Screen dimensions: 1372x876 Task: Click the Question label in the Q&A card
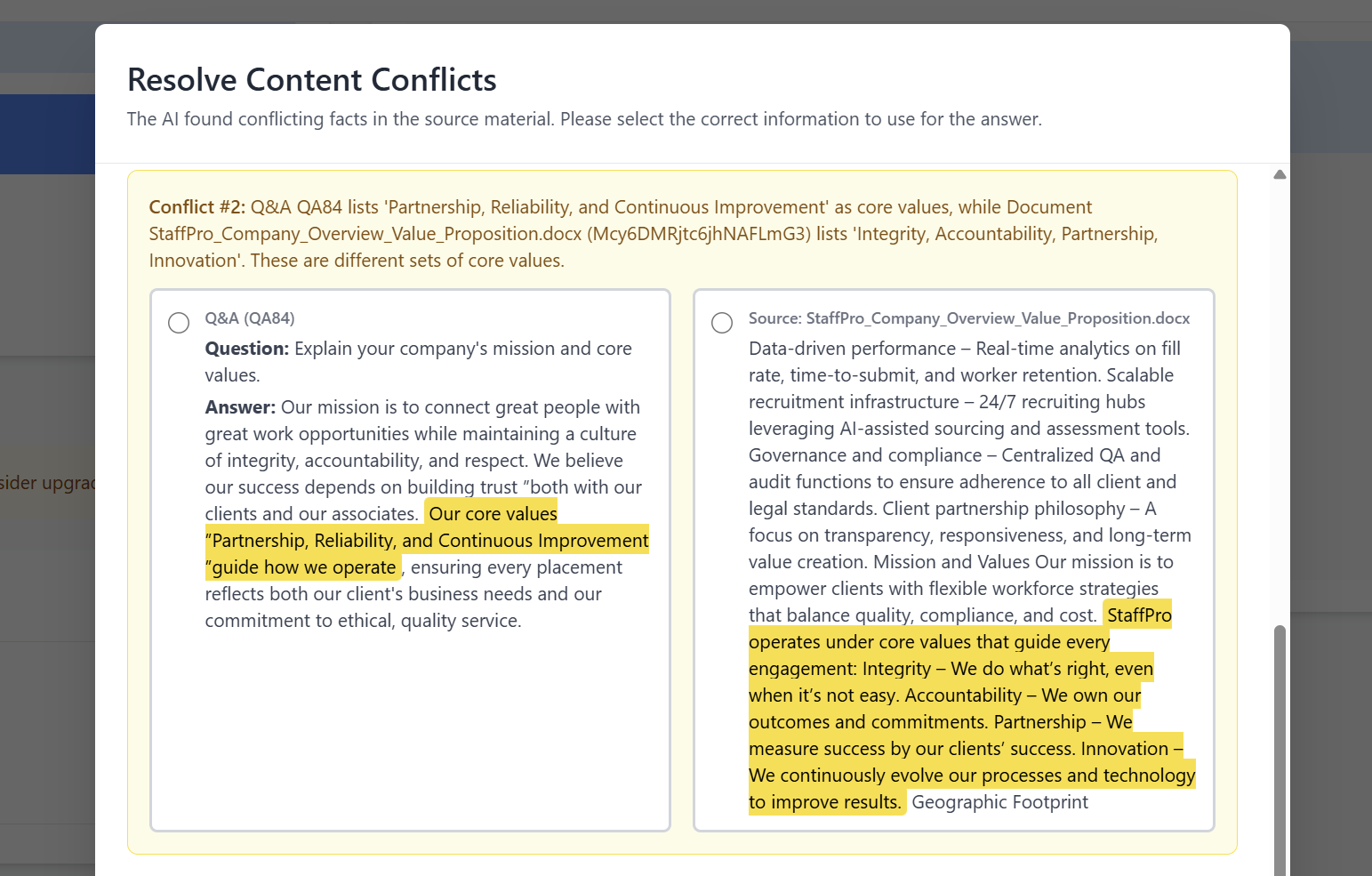coord(246,348)
